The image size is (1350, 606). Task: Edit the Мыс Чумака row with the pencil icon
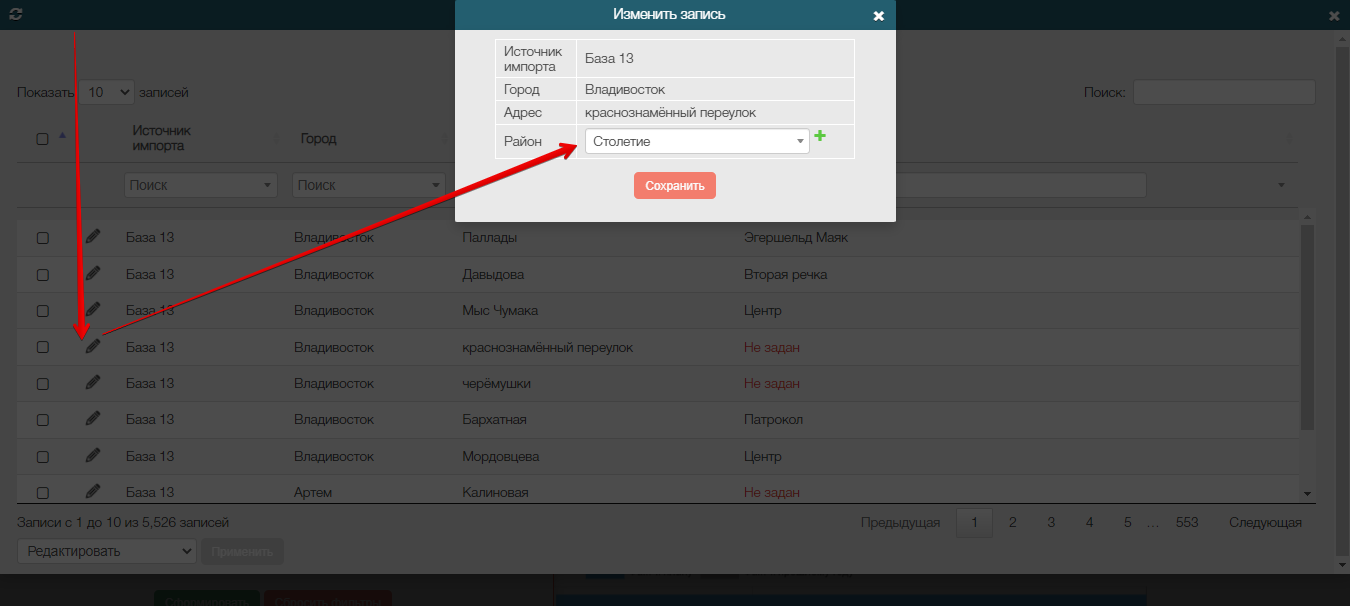point(93,310)
